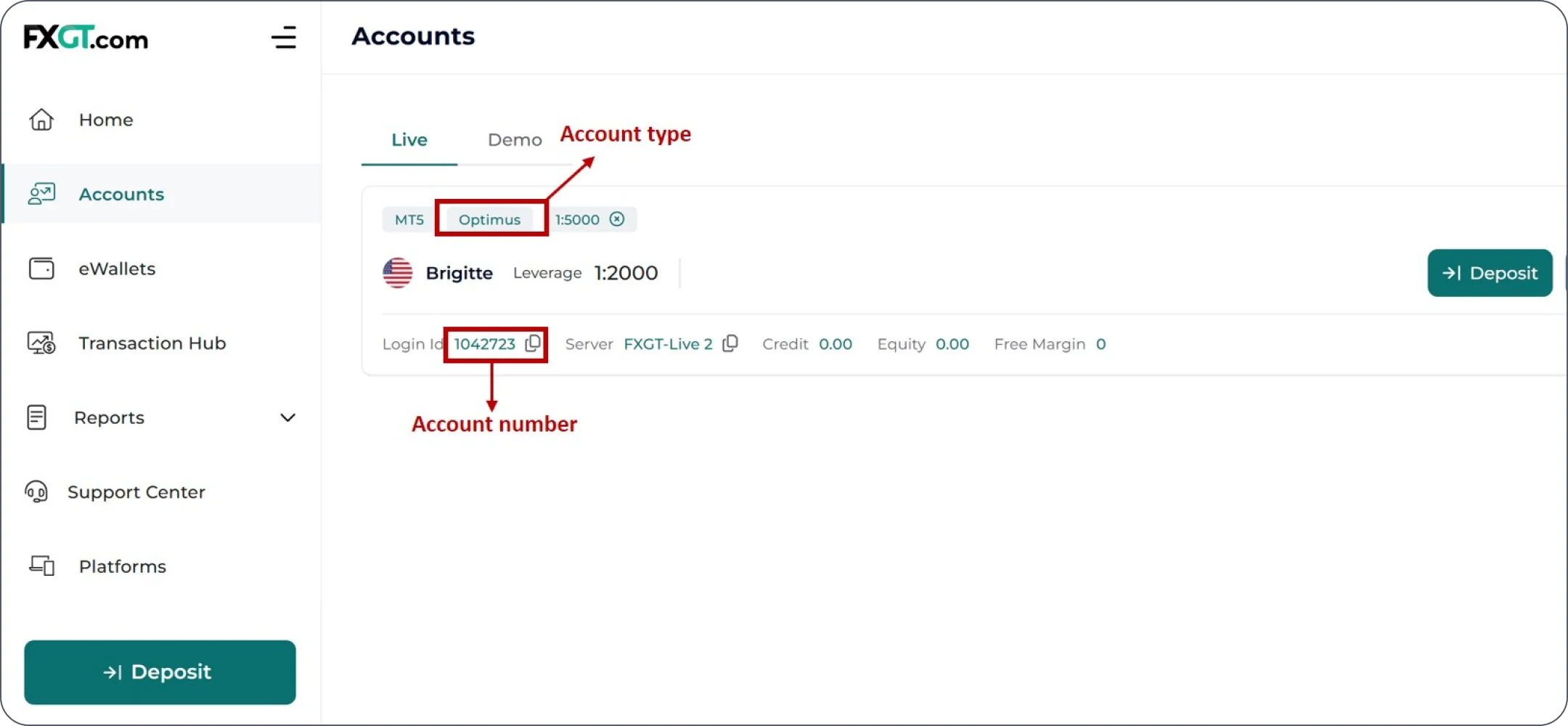The height and width of the screenshot is (726, 1568).
Task: Remove the 1:5000 leverage tag
Action: 617,219
